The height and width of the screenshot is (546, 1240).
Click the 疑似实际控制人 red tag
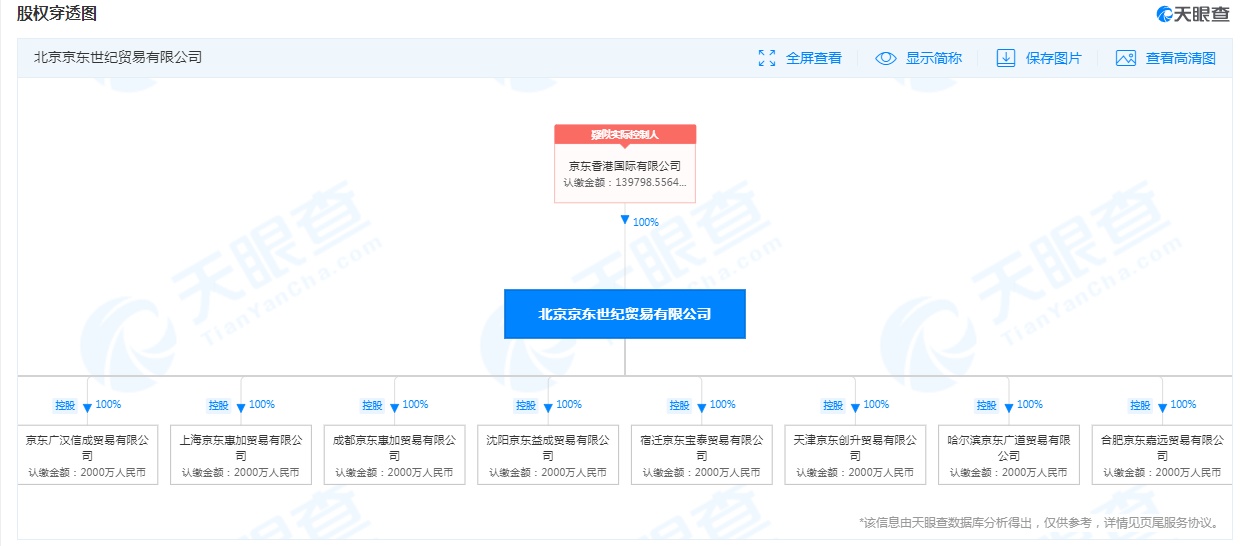click(625, 134)
